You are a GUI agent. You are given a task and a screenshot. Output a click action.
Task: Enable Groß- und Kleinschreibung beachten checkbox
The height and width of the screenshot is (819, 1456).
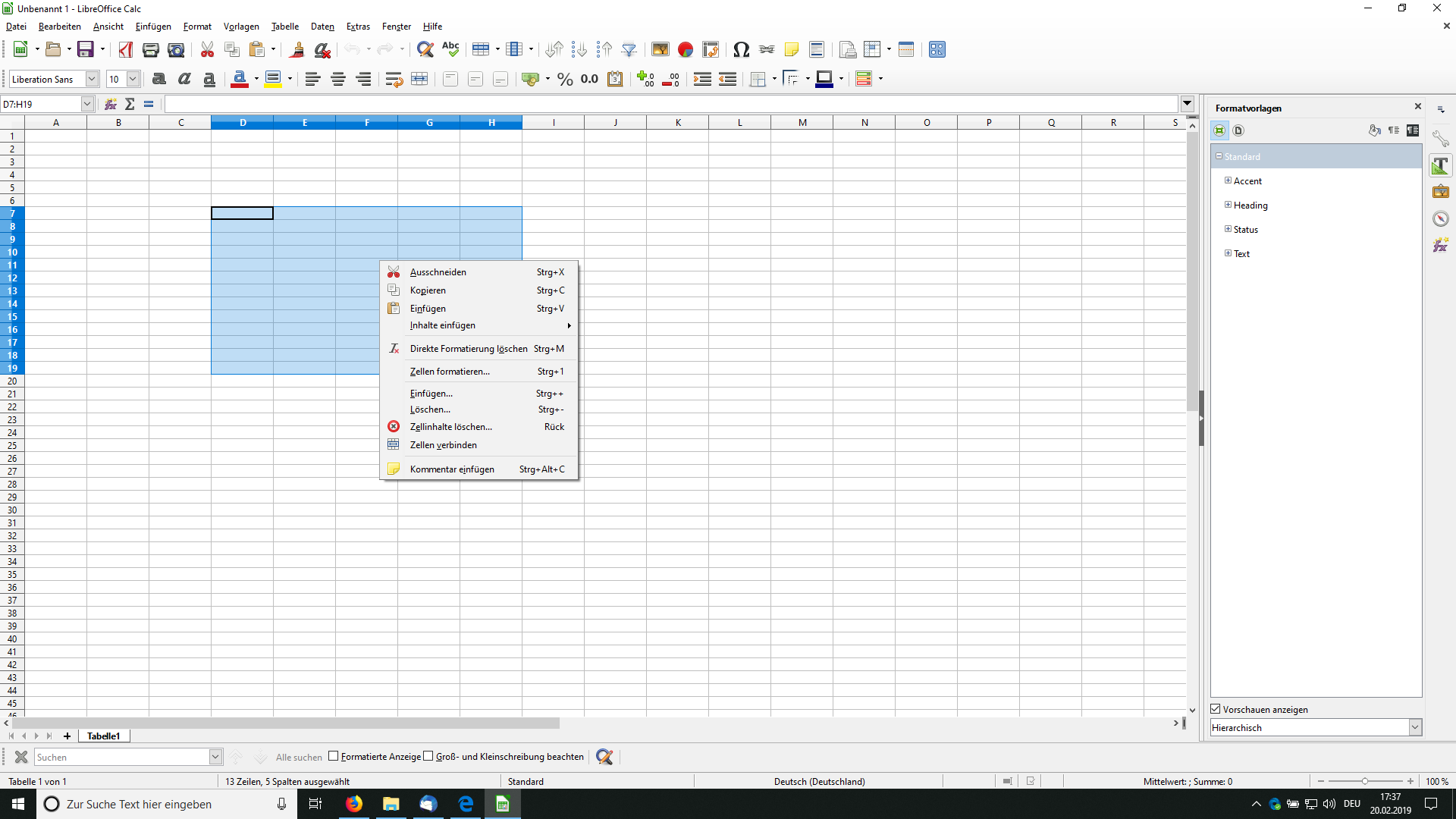click(x=431, y=757)
